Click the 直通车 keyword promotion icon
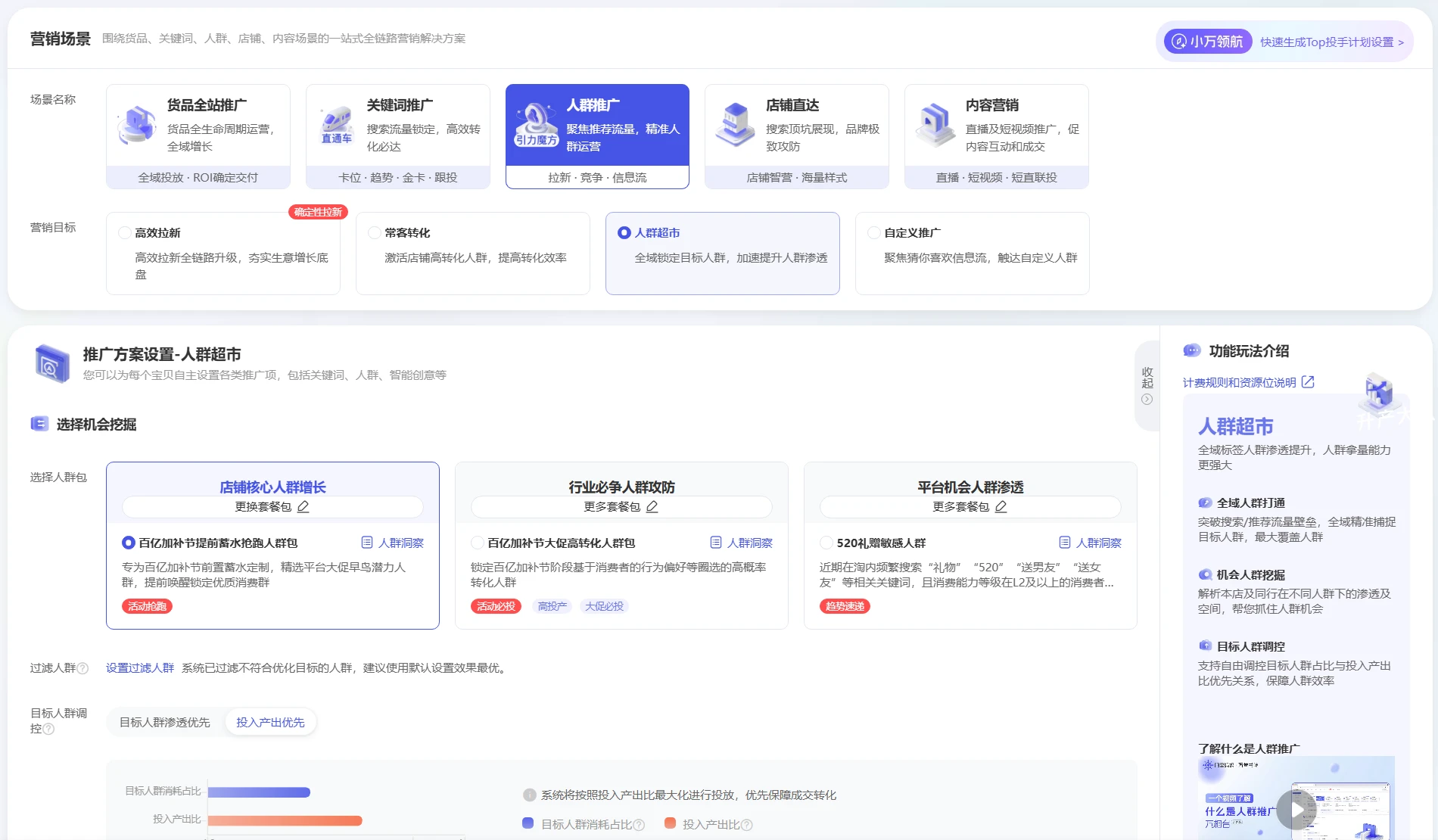 point(337,125)
